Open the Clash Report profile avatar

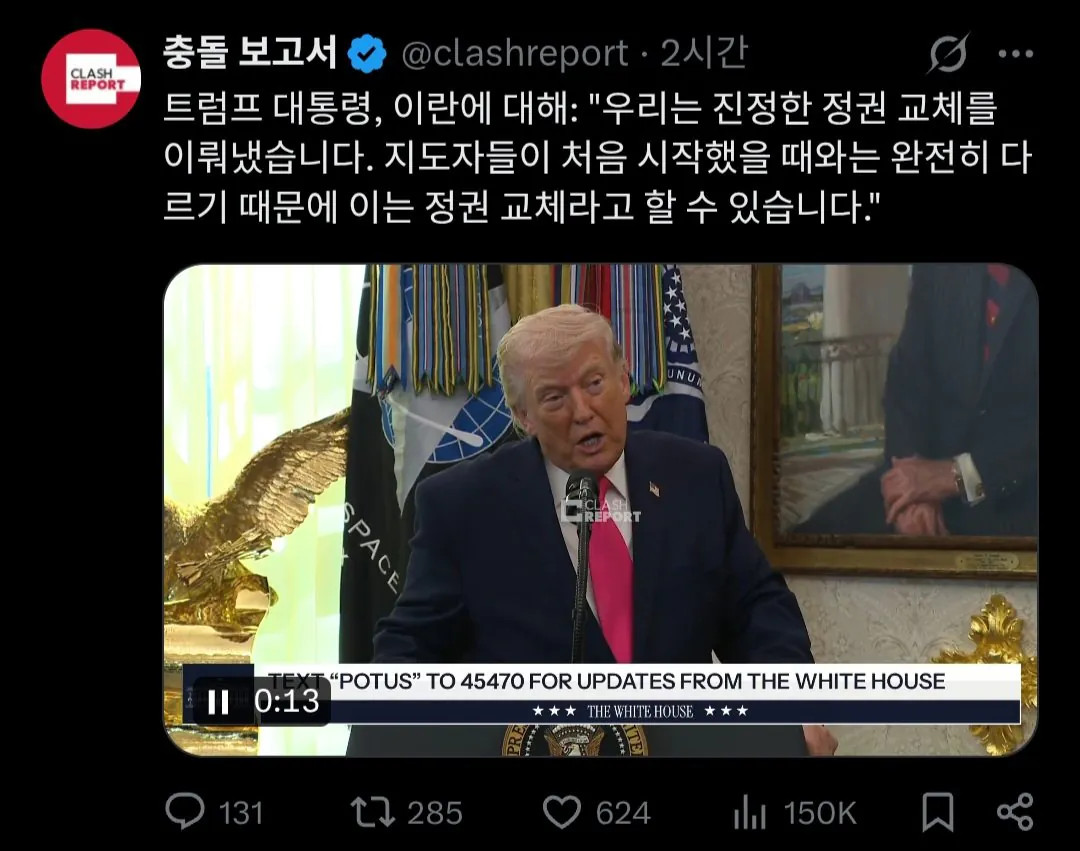[91, 78]
